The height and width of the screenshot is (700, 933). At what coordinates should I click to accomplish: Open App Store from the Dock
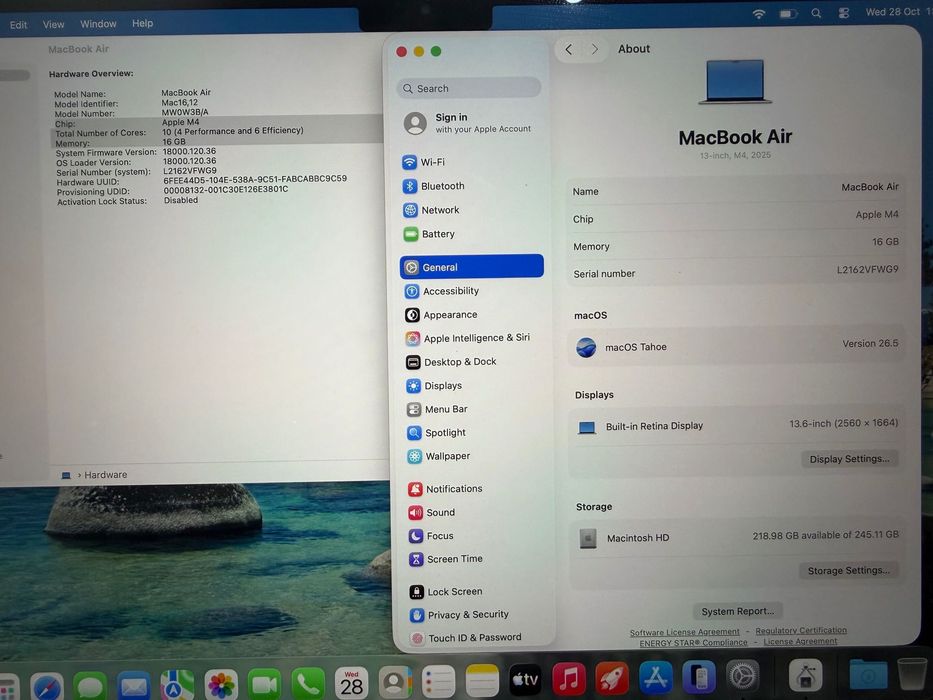coord(656,677)
